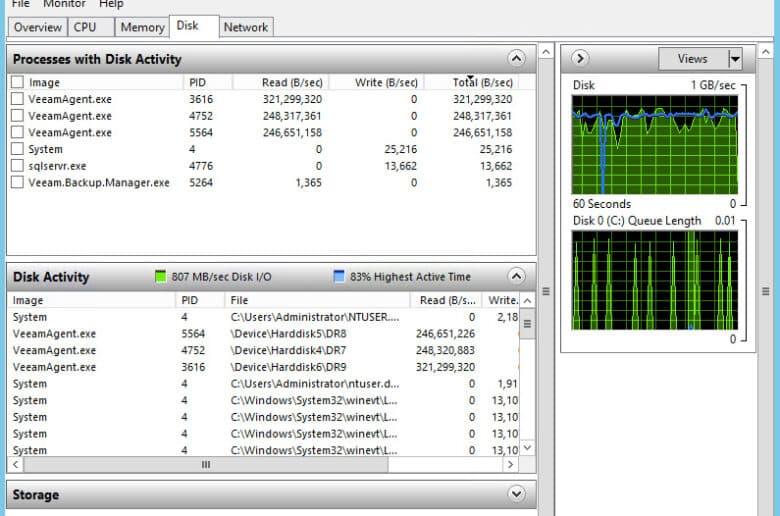Screen dimensions: 780x516
Task: Select the \Device\Harddisk4\DR7 file row
Action: tap(264, 350)
